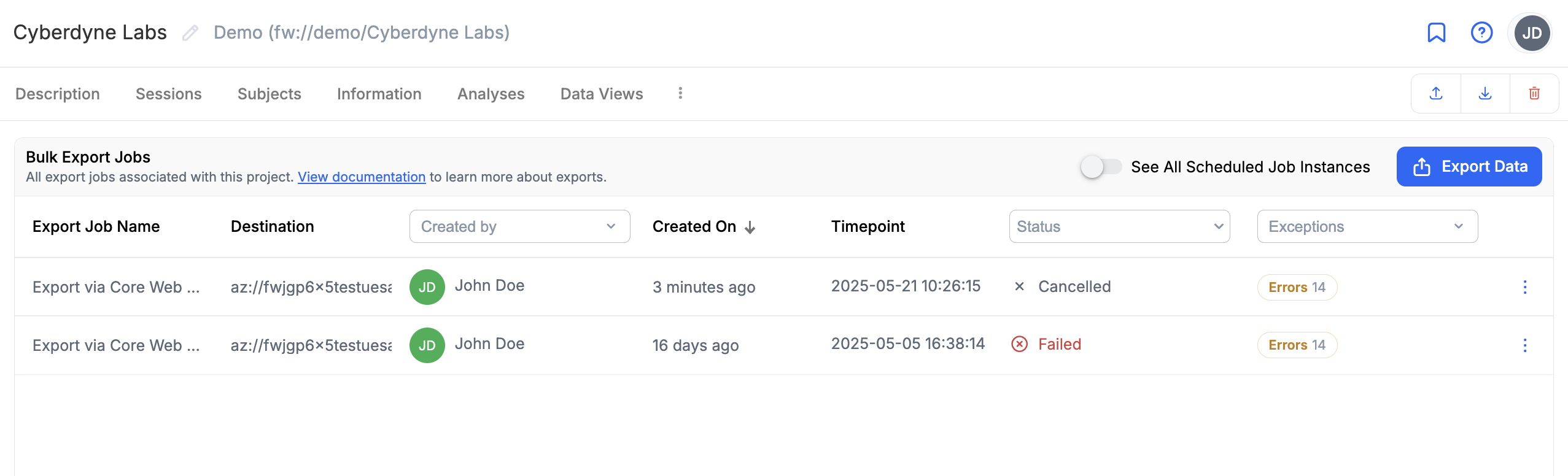Click the upload arrow icon button
Image resolution: width=1568 pixels, height=476 pixels.
tap(1436, 93)
